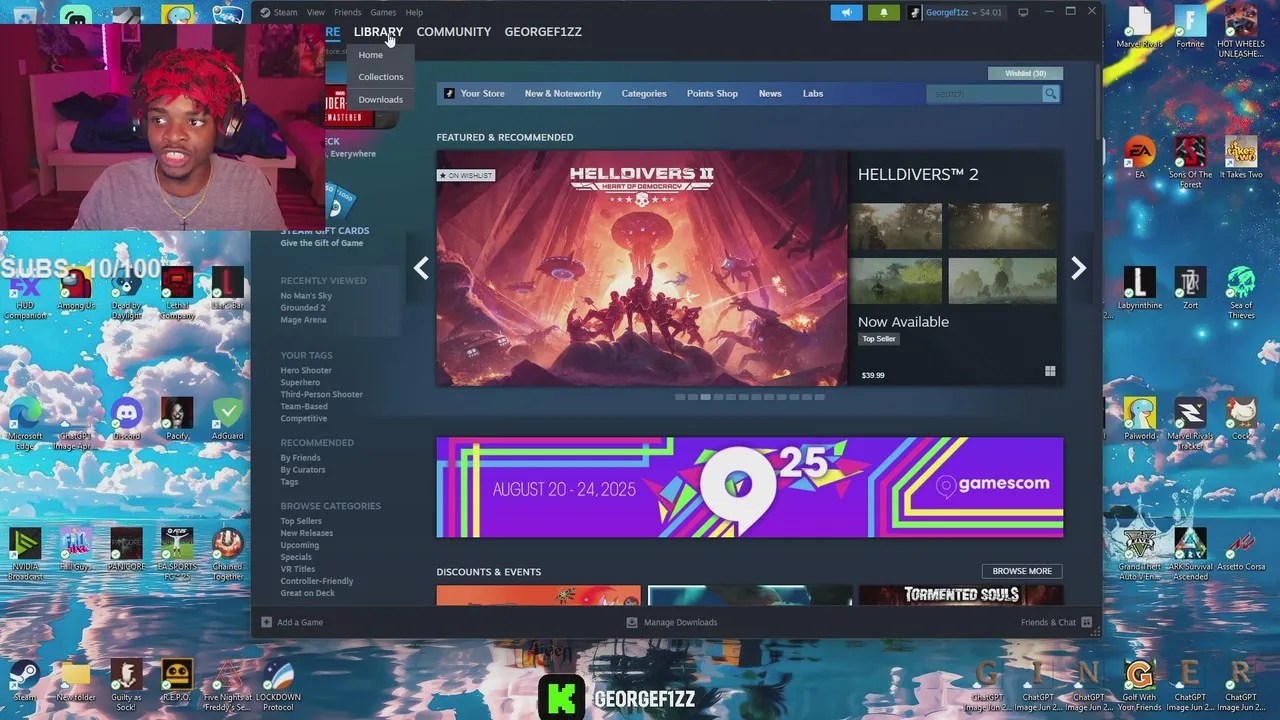Open the Steam desktop shortcut
1280x720 pixels.
click(x=25, y=680)
